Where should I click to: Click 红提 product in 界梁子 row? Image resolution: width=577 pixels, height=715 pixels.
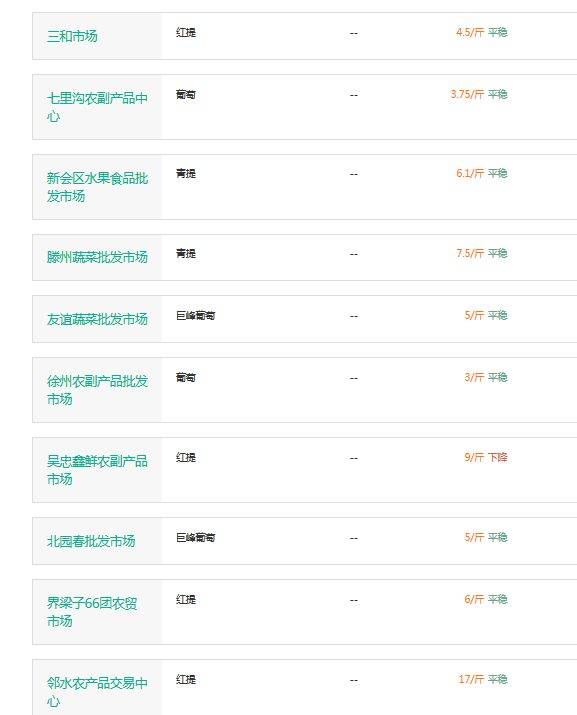186,600
